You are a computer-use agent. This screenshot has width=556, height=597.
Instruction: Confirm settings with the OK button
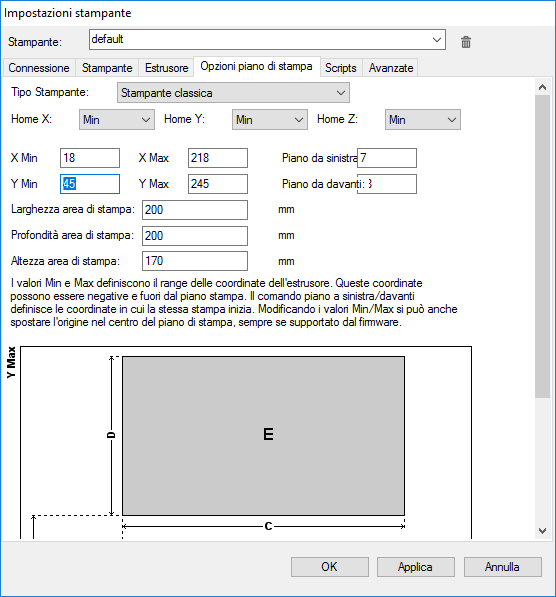tap(330, 567)
